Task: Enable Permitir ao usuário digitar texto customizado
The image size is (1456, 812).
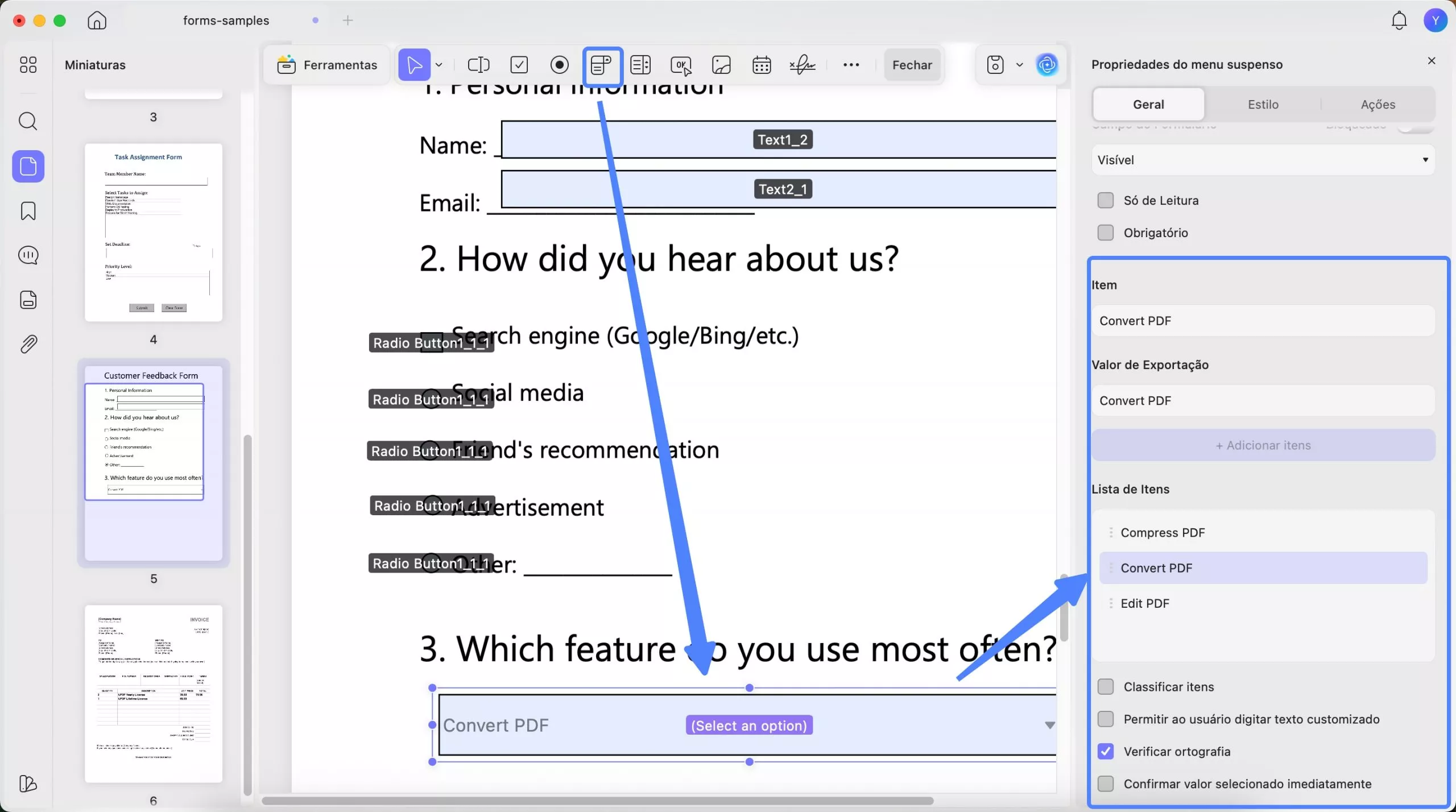Action: (x=1105, y=719)
